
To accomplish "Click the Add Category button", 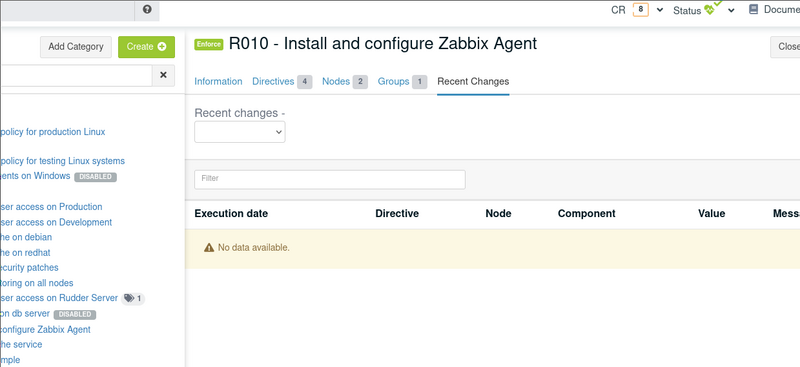I will (x=76, y=46).
